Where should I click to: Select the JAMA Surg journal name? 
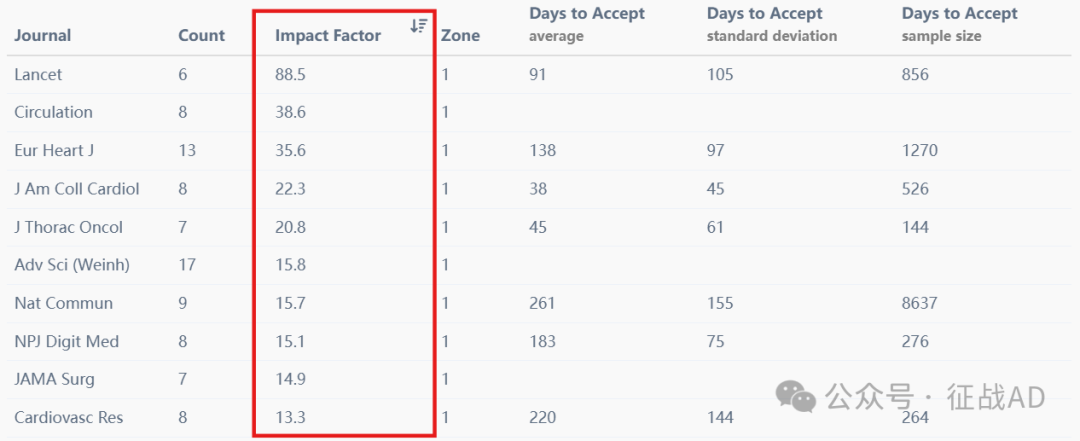(x=54, y=379)
